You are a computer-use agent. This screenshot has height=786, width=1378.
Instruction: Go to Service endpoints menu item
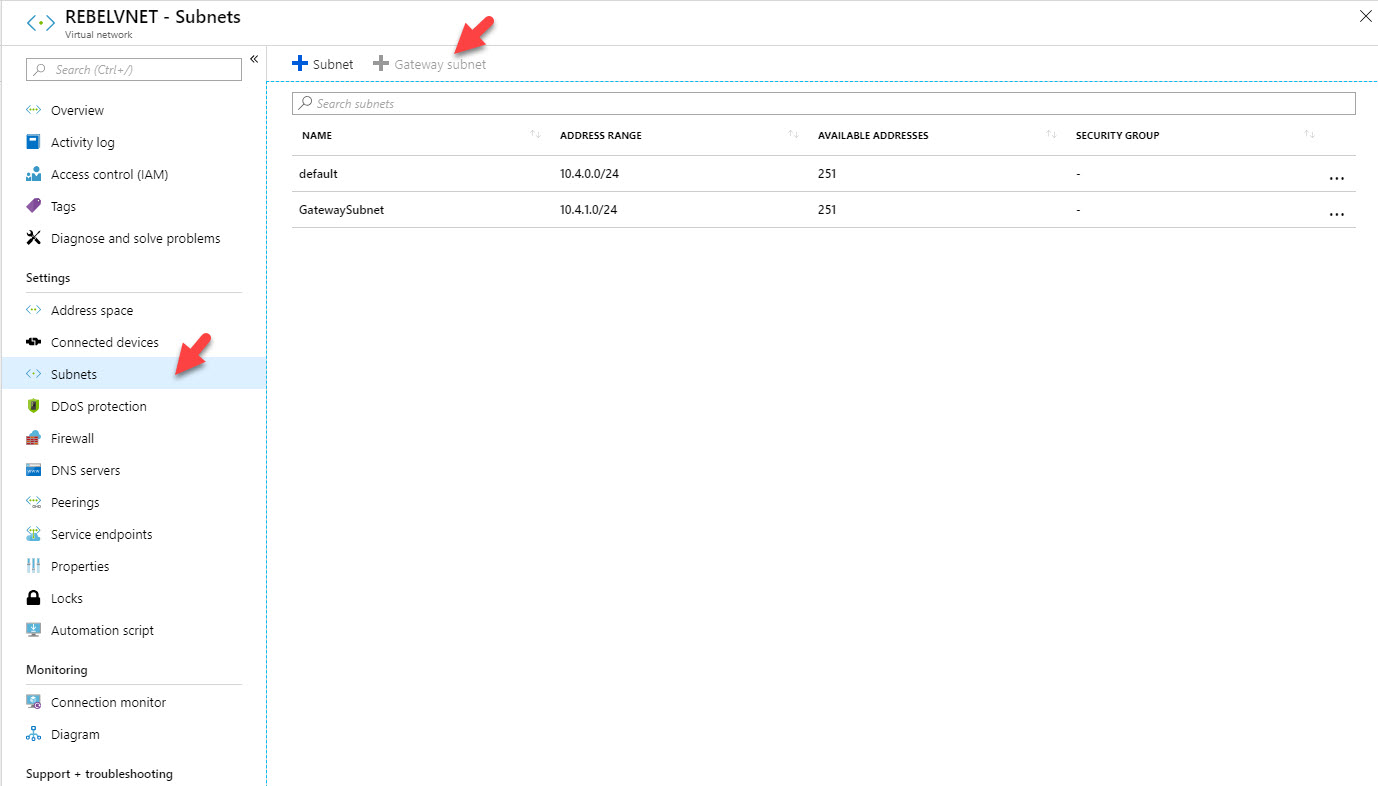click(x=133, y=534)
